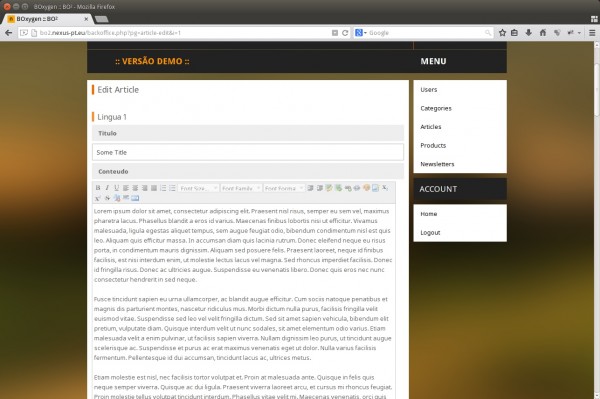Open the HTML source editor
Image resolution: width=600 pixels, height=399 pixels.
pyautogui.click(x=135, y=198)
